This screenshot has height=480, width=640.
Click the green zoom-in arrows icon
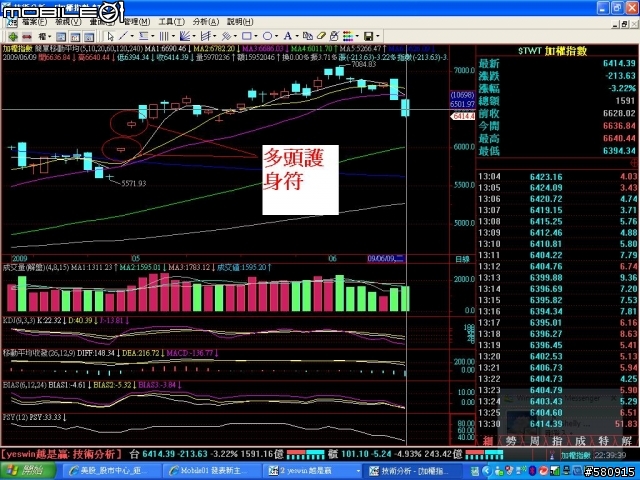[x=13, y=37]
